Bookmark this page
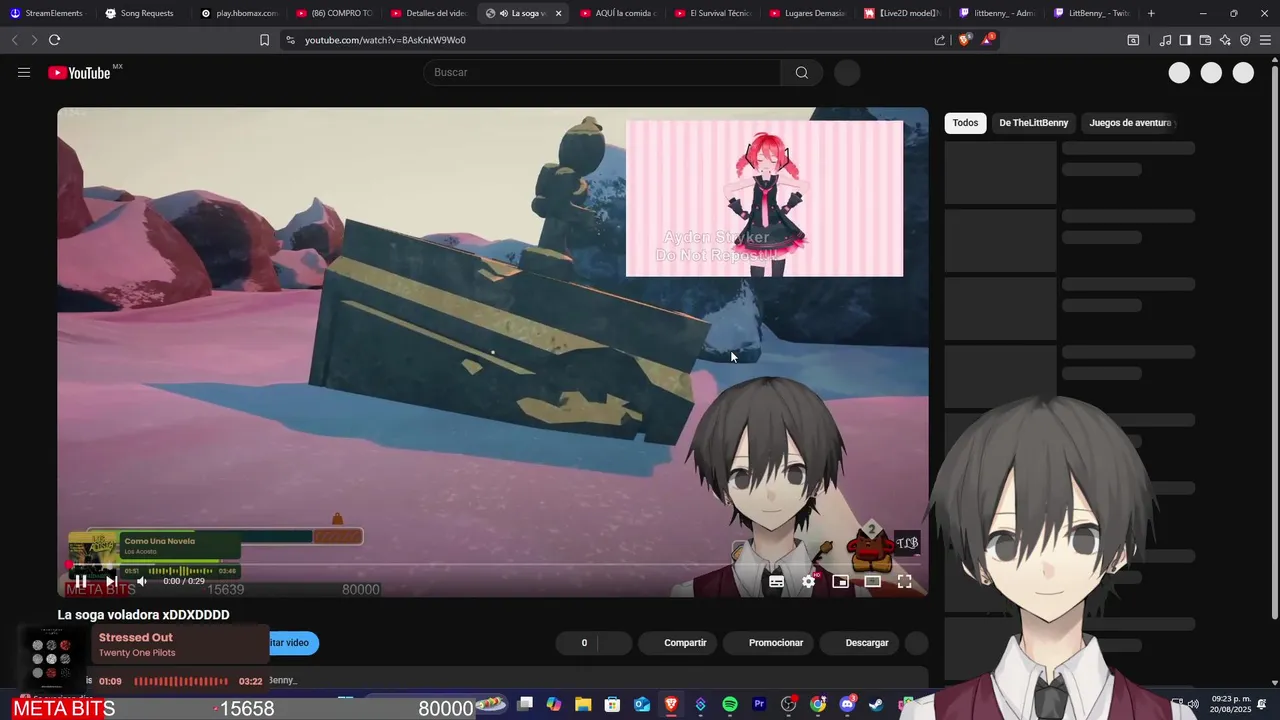This screenshot has height=720, width=1280. click(x=264, y=40)
